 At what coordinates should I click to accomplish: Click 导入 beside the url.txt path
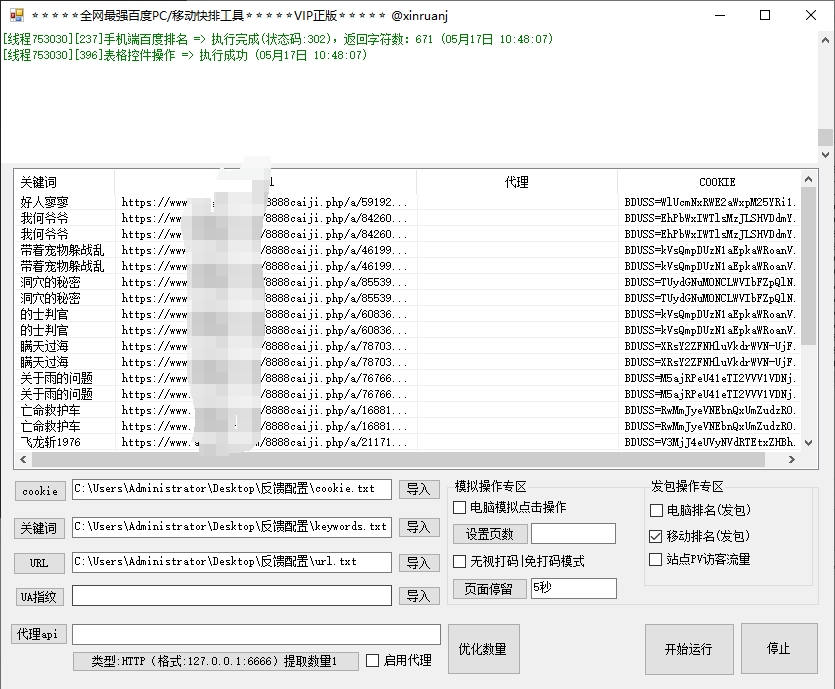tap(419, 563)
